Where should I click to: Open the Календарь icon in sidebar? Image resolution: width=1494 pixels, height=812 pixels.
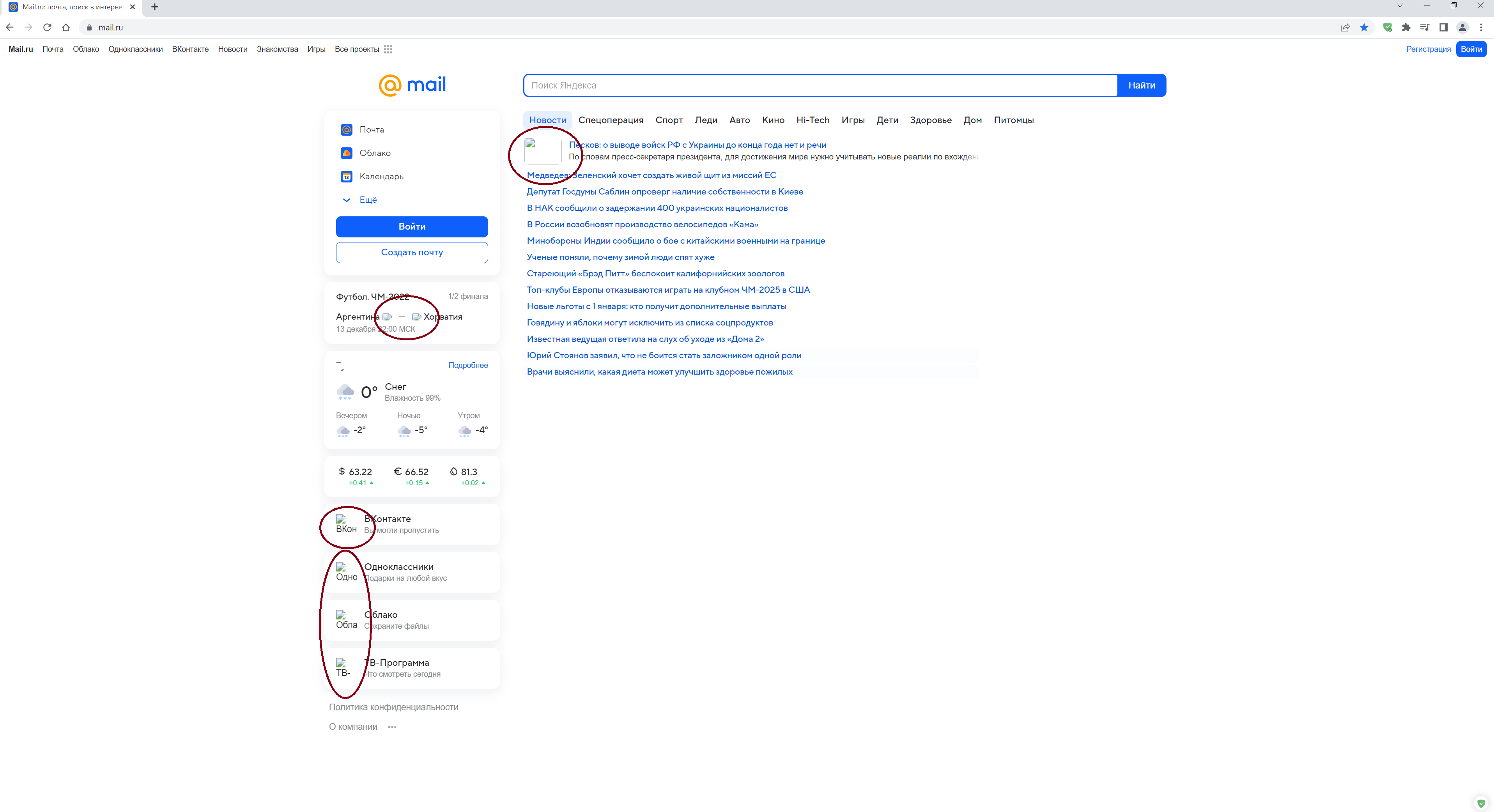tap(346, 176)
